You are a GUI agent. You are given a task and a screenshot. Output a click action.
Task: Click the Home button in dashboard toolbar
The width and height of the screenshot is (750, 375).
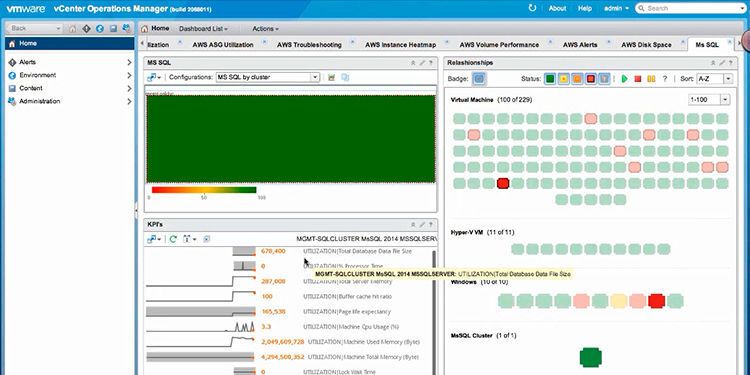click(x=155, y=29)
